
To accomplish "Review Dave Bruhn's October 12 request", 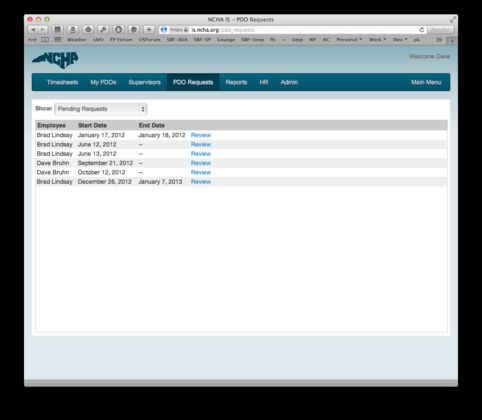I will 201,172.
